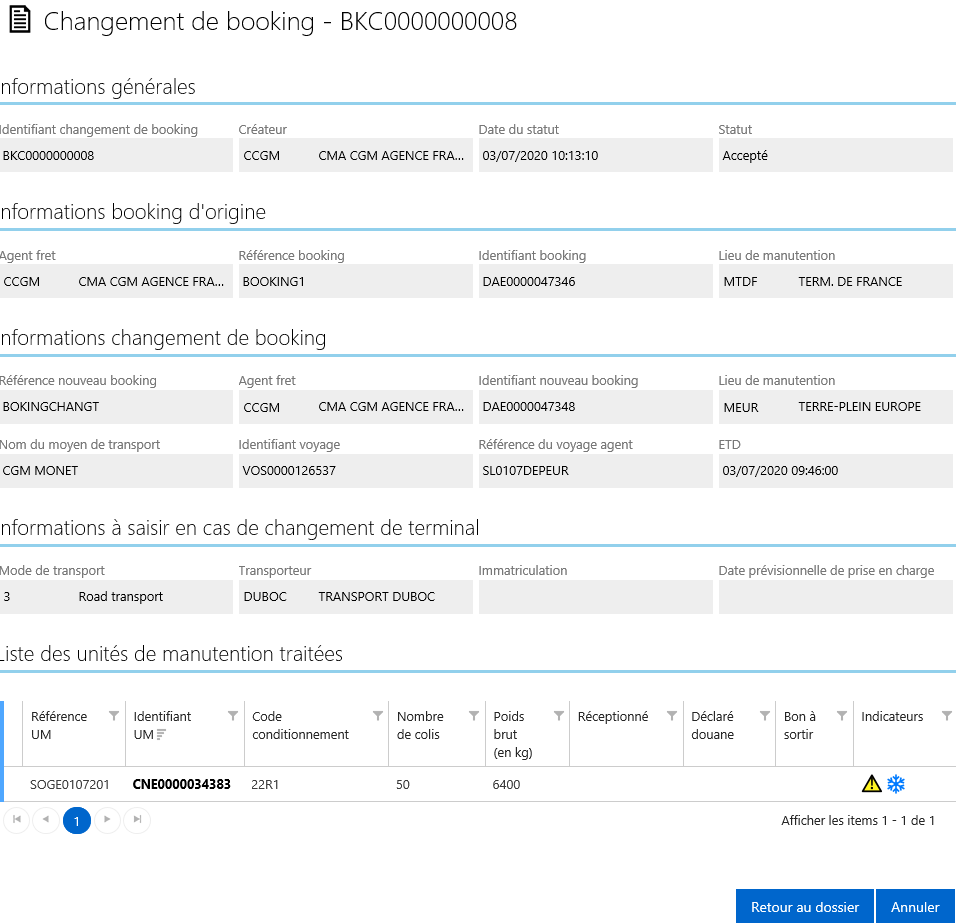Open filter for Bon à sortir column

[x=842, y=716]
